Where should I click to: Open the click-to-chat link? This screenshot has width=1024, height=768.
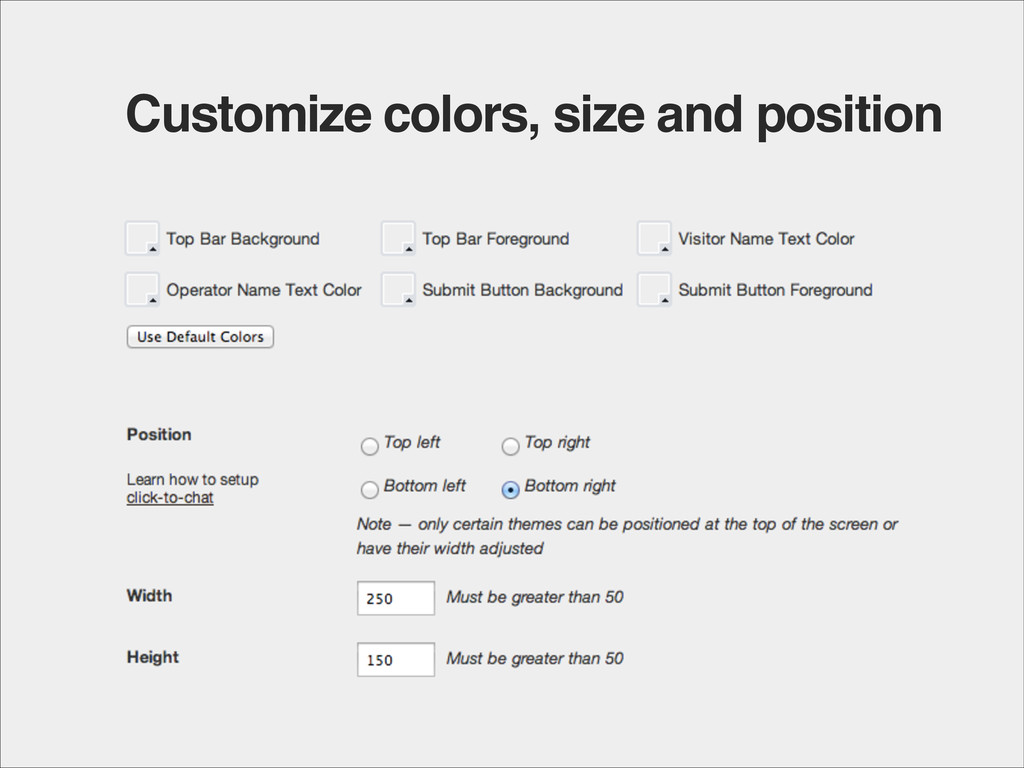tap(170, 498)
